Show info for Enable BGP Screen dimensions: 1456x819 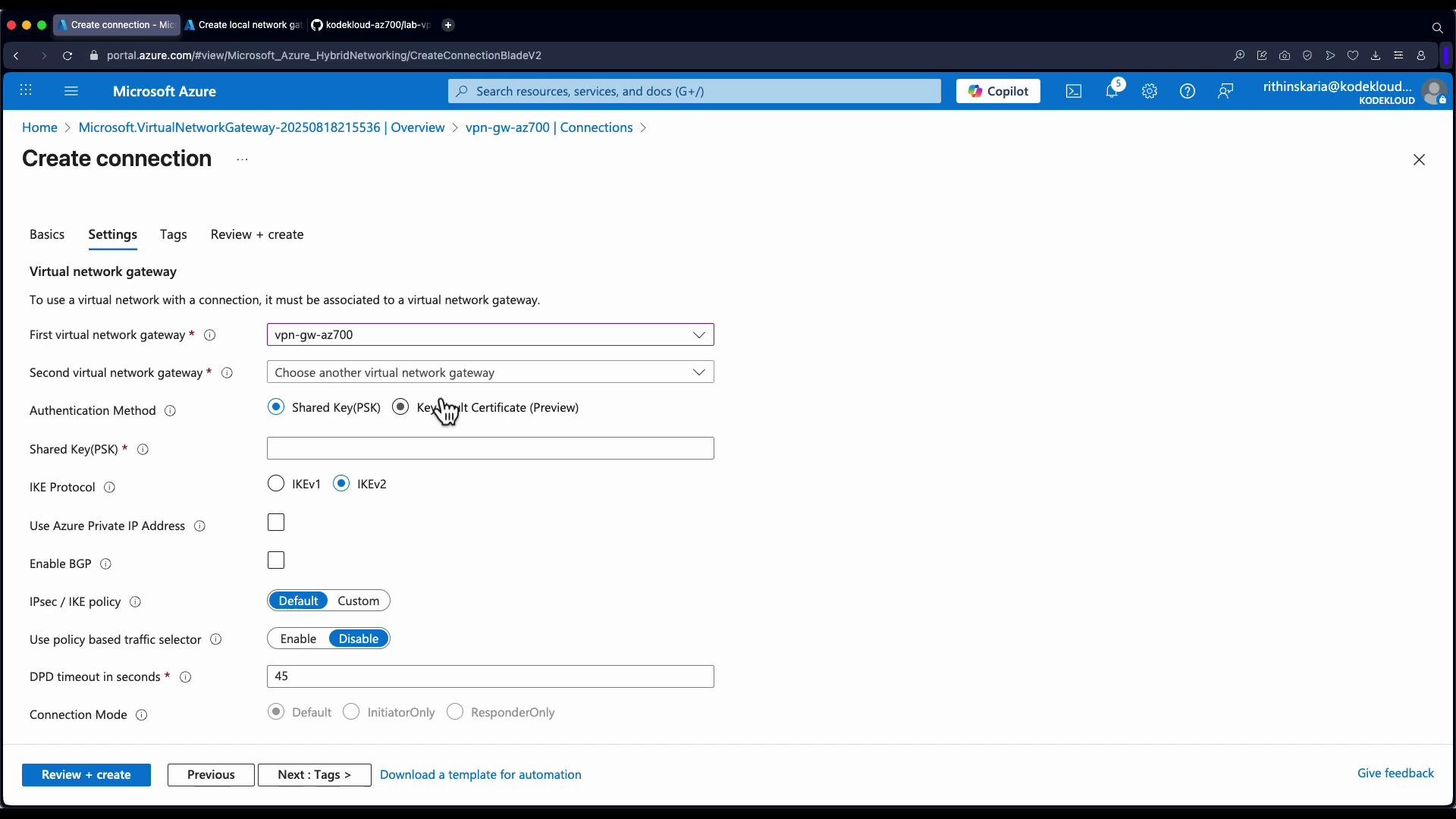click(x=106, y=564)
